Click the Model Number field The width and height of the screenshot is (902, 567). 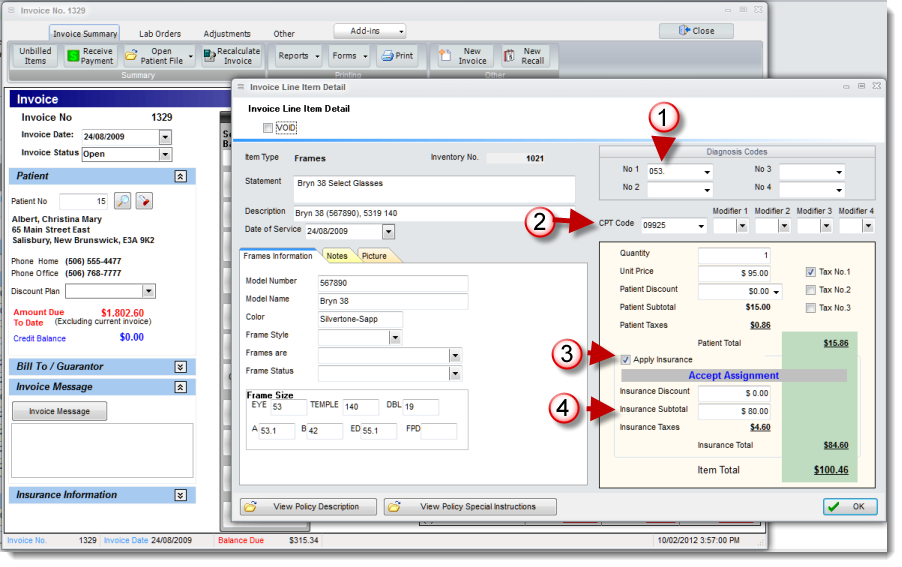point(393,283)
